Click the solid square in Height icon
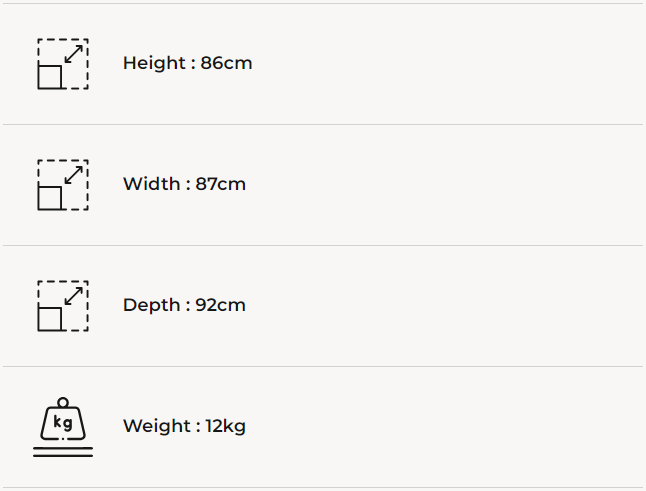Viewport: 646px width, 491px height. (50, 77)
